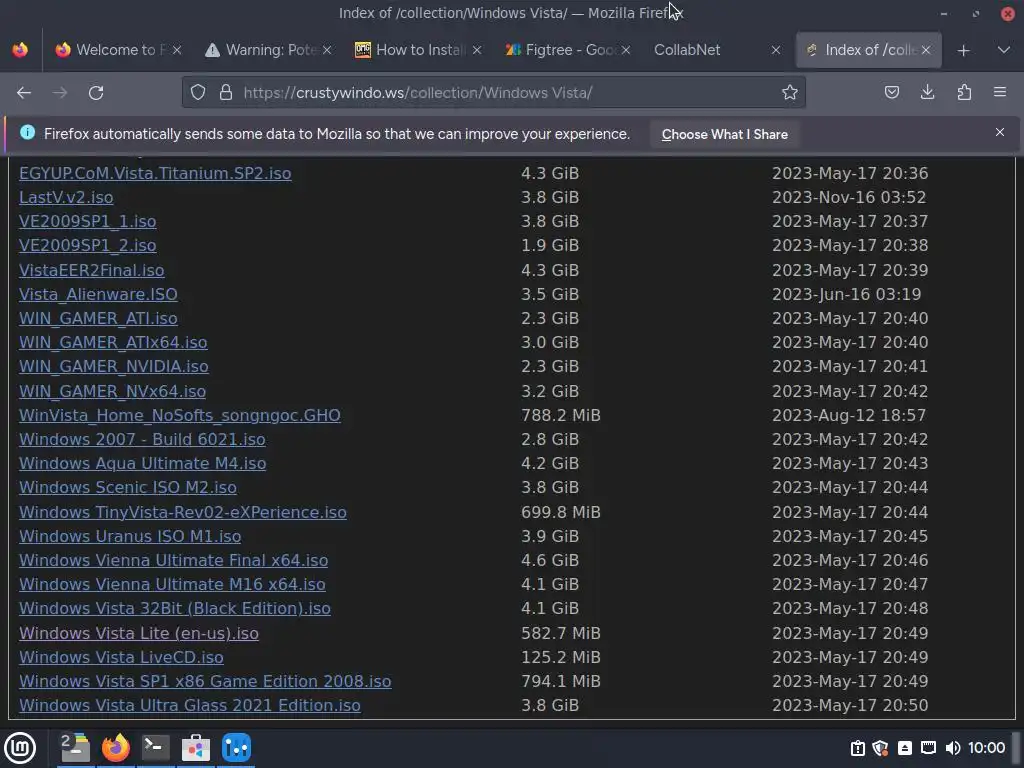
Task: Open Windows TinyVista-Rev02-eXPerience.iso link
Action: pos(183,512)
